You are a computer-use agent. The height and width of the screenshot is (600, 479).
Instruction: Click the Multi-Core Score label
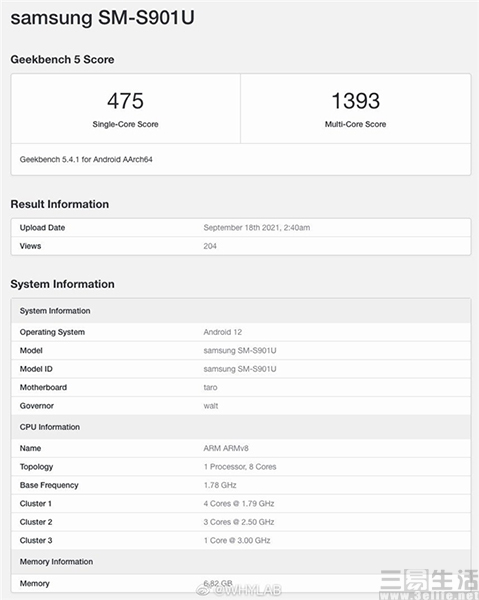(355, 124)
